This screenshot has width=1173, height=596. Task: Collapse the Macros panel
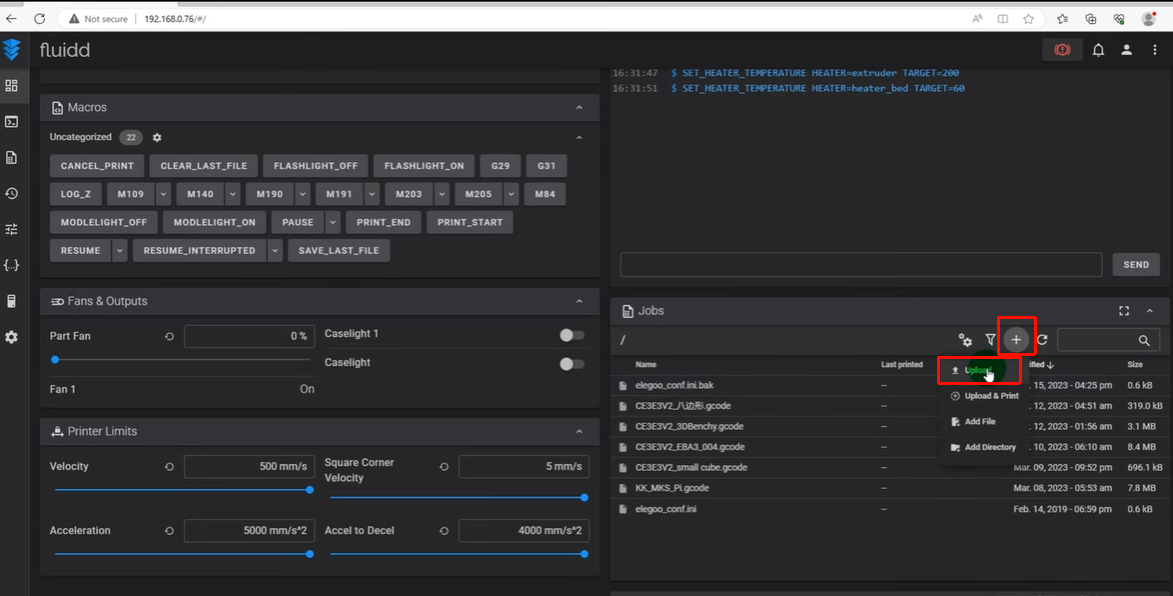coord(579,108)
